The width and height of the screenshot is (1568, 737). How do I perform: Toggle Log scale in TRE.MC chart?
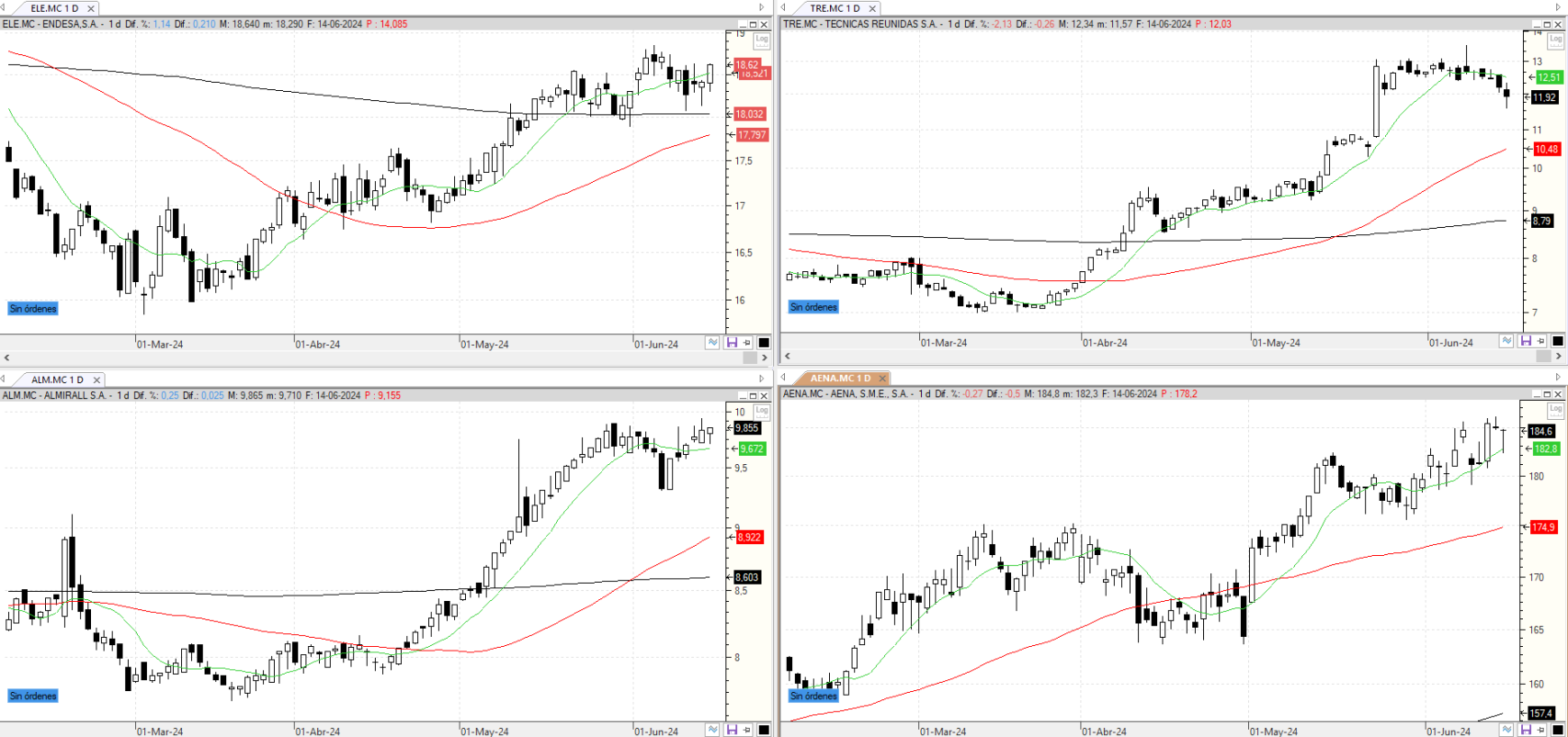pyautogui.click(x=1555, y=40)
